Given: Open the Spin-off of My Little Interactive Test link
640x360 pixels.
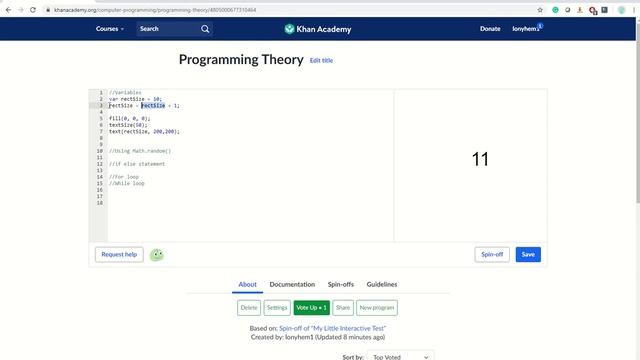Looking at the screenshot, I should pyautogui.click(x=332, y=328).
